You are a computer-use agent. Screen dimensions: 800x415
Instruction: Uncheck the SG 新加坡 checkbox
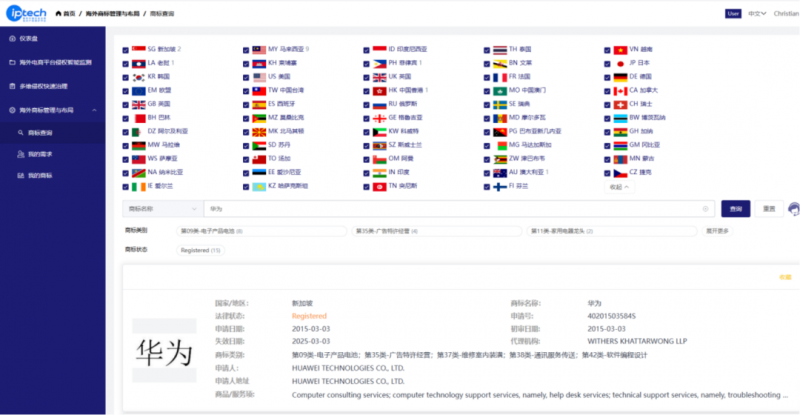tap(125, 48)
